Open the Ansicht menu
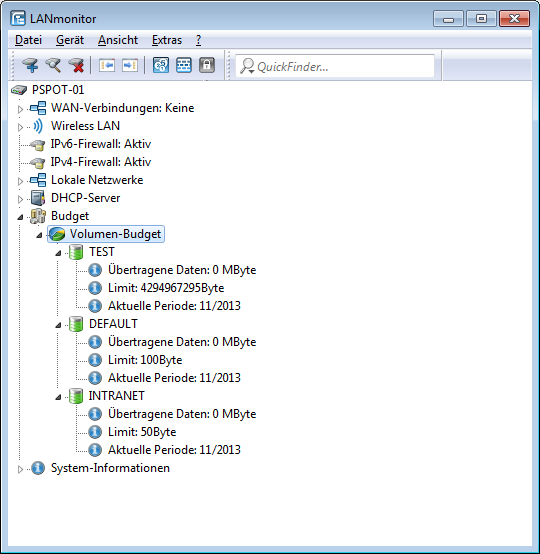The height and width of the screenshot is (554, 540). pos(118,40)
